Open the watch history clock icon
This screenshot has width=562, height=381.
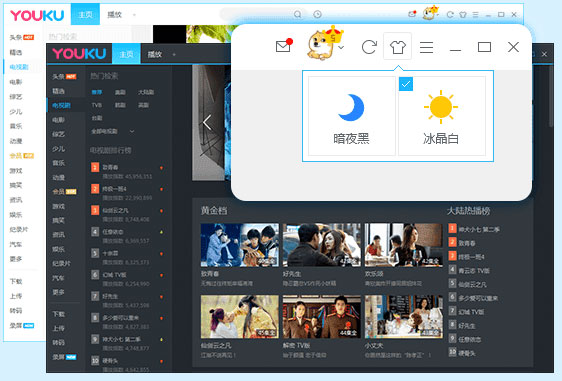point(317,14)
